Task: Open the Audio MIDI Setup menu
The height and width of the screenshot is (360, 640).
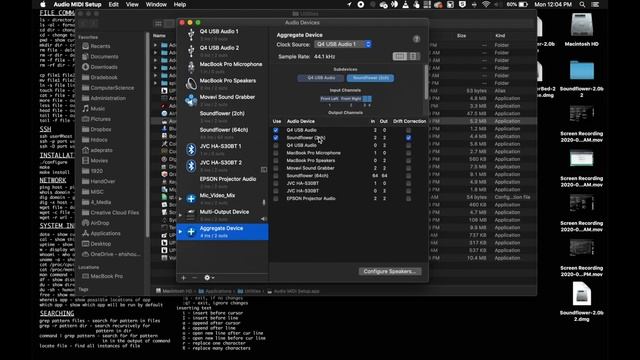Action: 77,4
